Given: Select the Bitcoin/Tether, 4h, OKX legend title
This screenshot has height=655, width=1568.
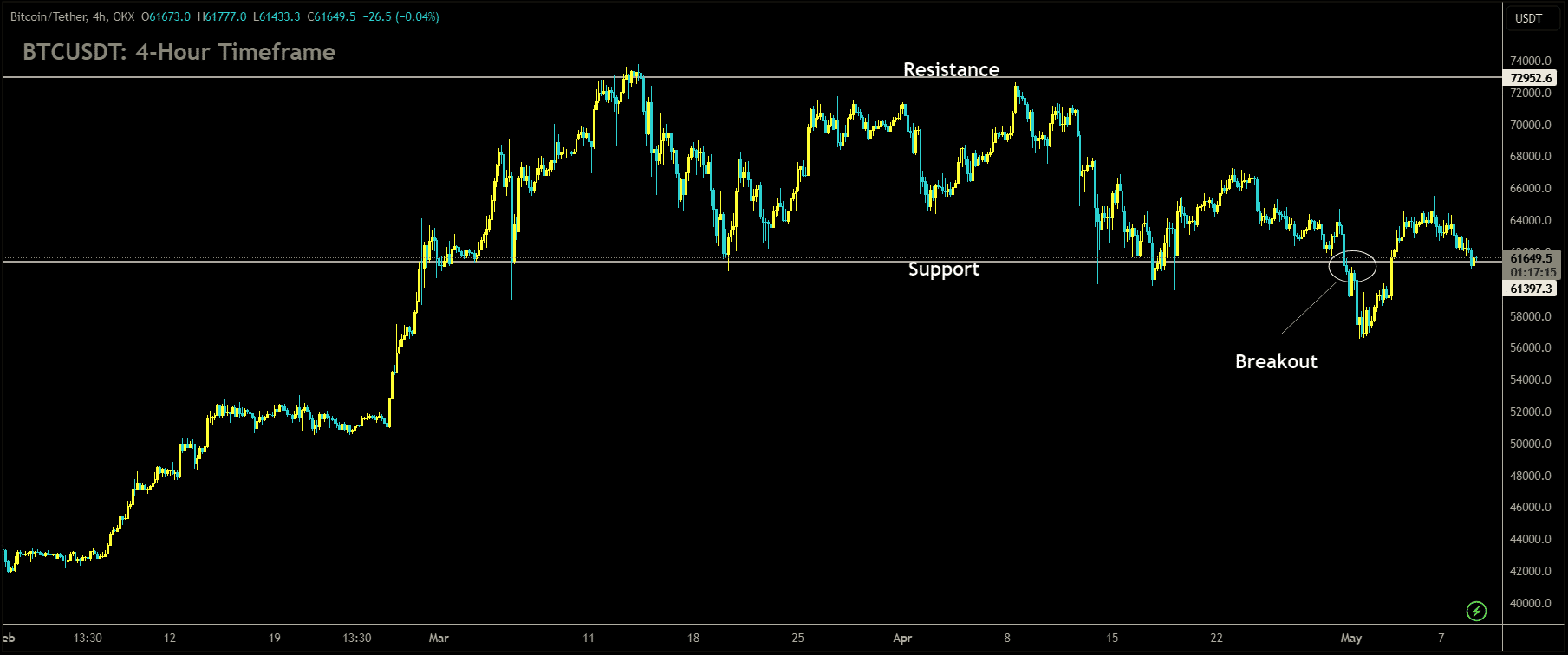Looking at the screenshot, I should (x=73, y=16).
